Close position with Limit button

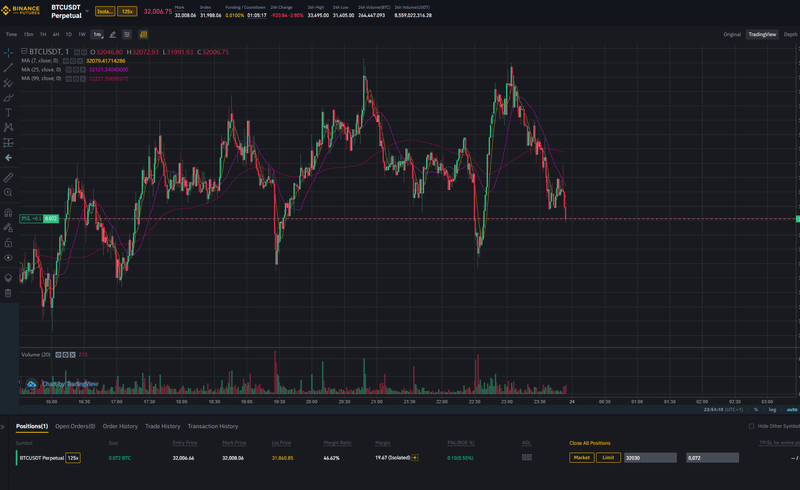(608, 458)
